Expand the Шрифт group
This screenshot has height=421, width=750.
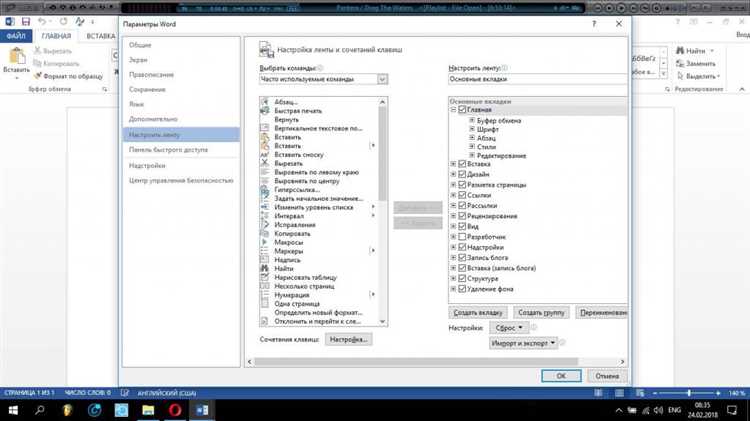tap(472, 129)
